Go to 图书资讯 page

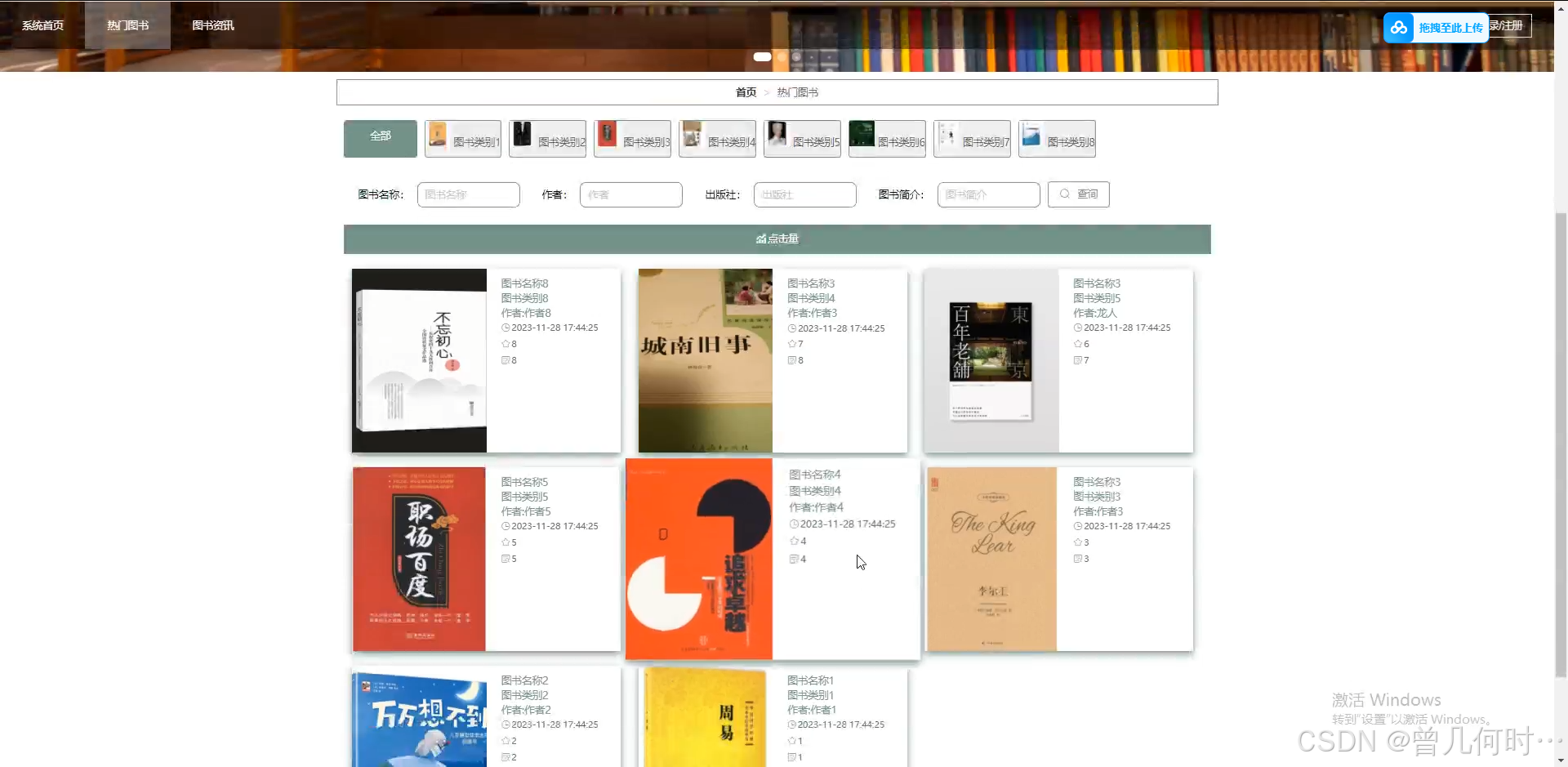(x=212, y=25)
